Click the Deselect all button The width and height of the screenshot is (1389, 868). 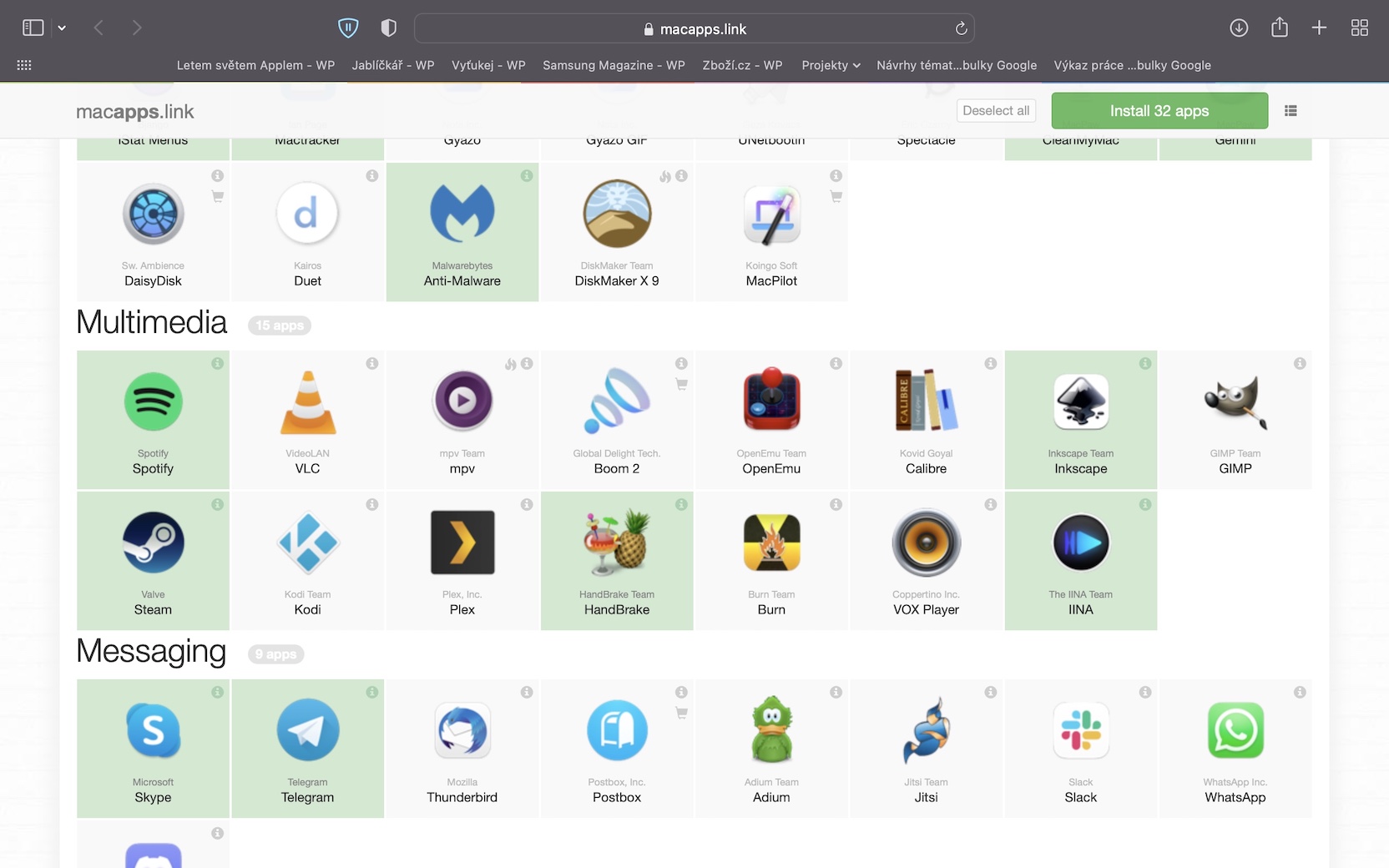(996, 110)
